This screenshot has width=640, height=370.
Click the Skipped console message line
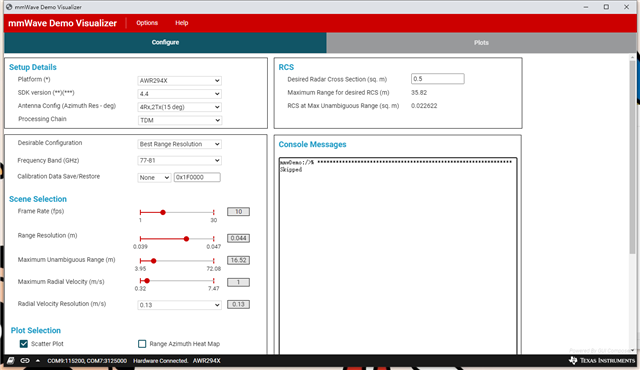click(x=291, y=170)
